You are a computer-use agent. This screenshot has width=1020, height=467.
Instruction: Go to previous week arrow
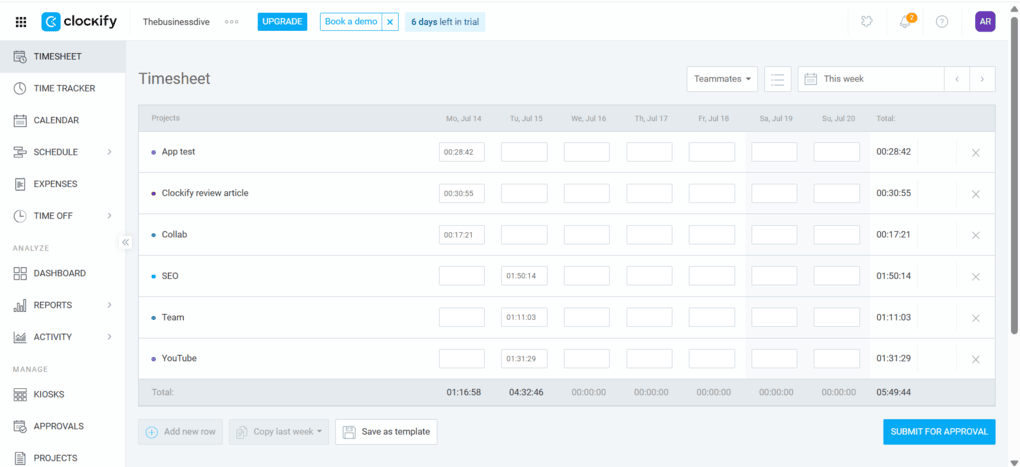click(957, 79)
